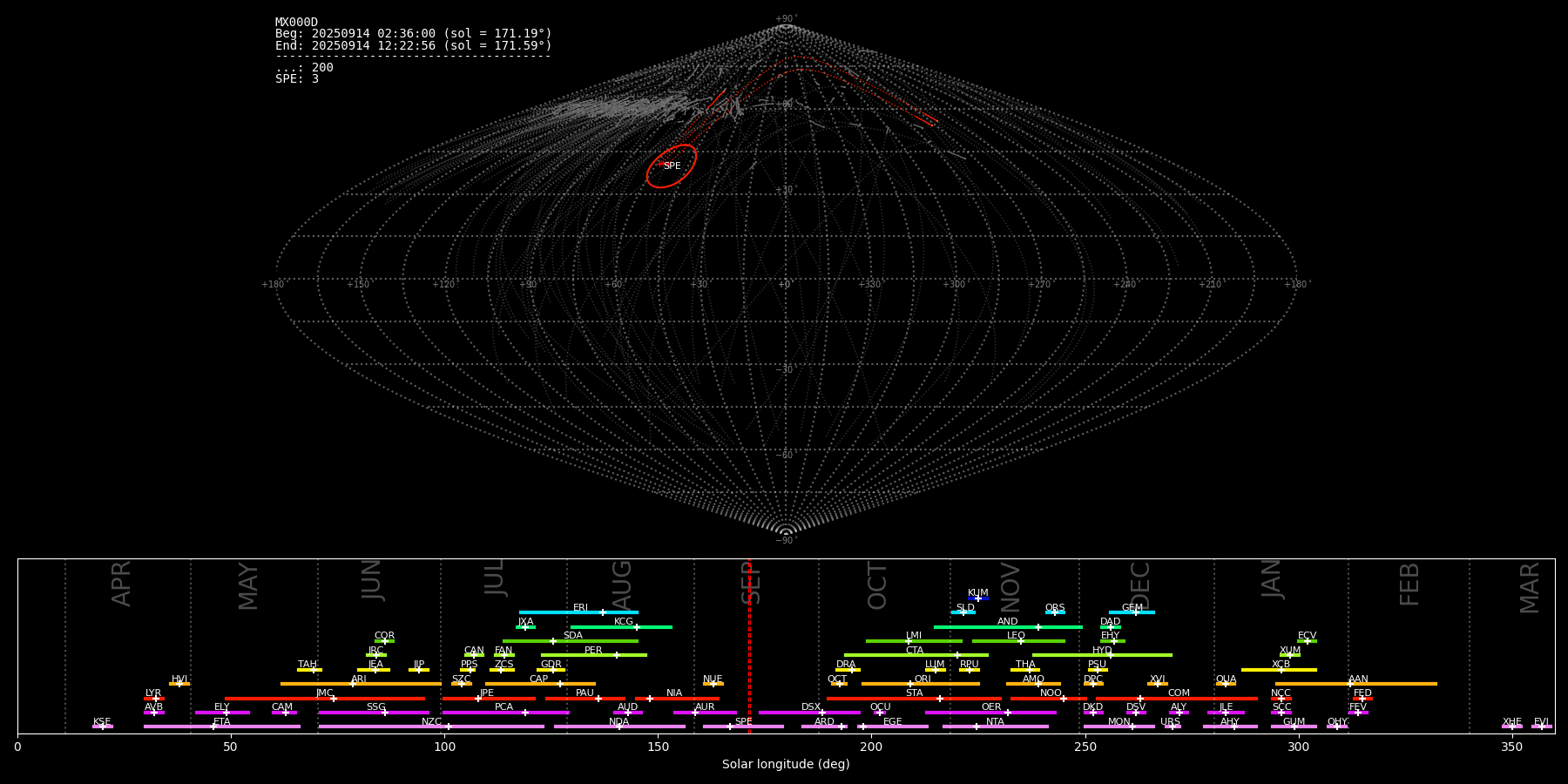Click the SEP month label
The width and height of the screenshot is (1568, 784).
click(751, 583)
